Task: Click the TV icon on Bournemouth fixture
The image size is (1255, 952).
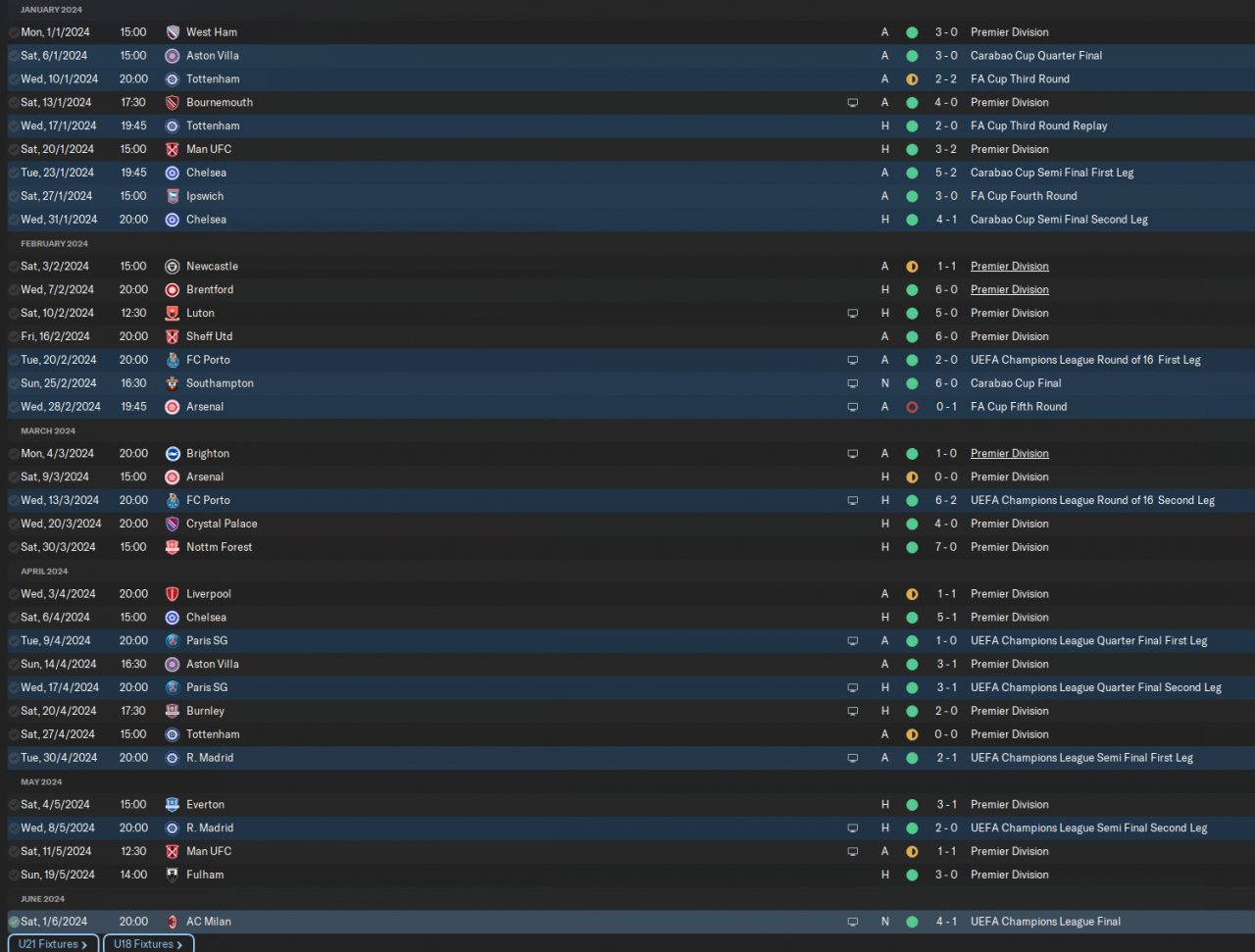Action: (x=853, y=103)
